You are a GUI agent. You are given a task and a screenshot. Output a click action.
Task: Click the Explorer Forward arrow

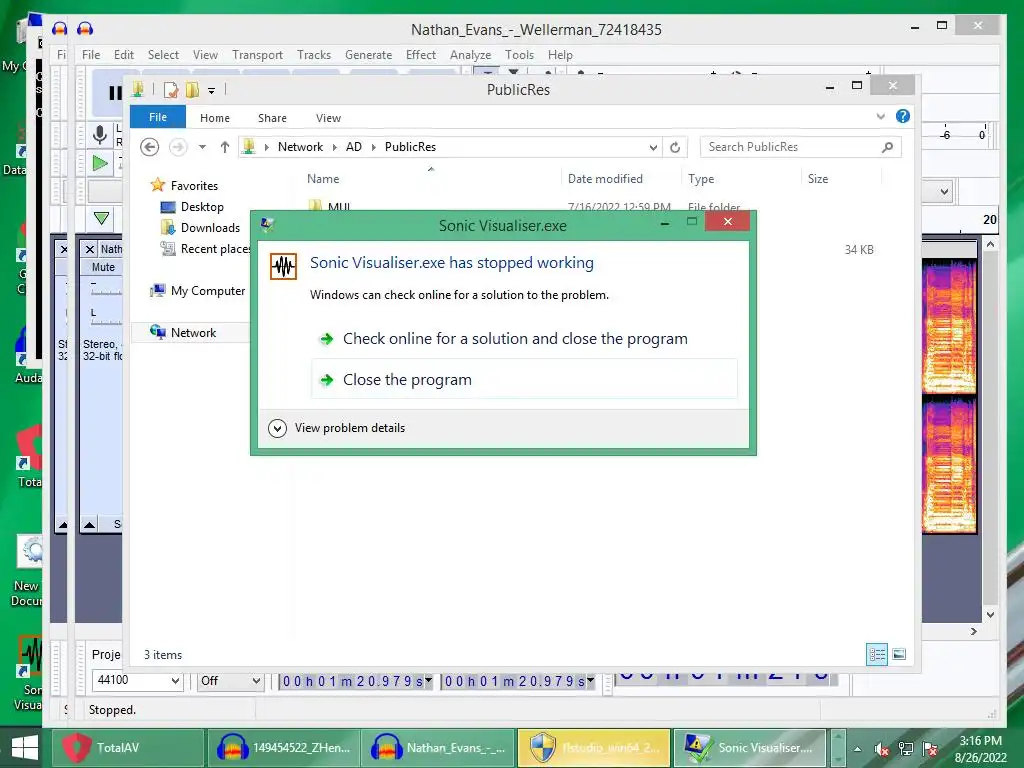click(178, 147)
